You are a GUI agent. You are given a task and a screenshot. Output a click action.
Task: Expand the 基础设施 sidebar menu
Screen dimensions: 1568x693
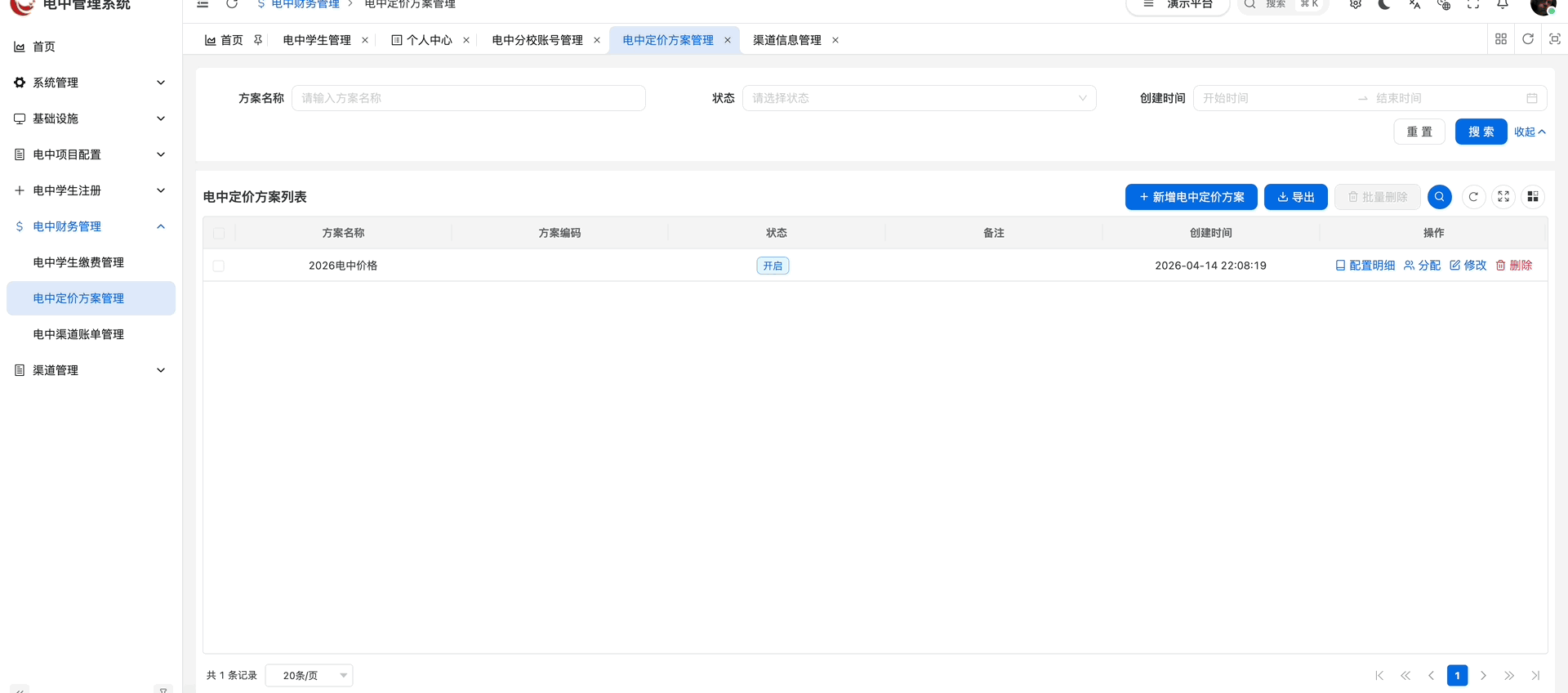(91, 118)
